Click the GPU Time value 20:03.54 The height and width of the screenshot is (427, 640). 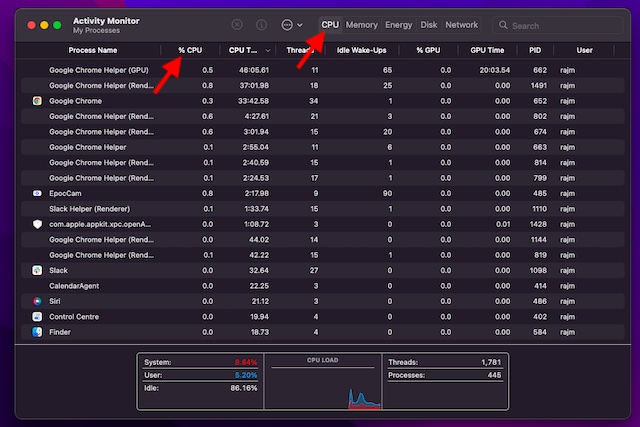pyautogui.click(x=495, y=70)
